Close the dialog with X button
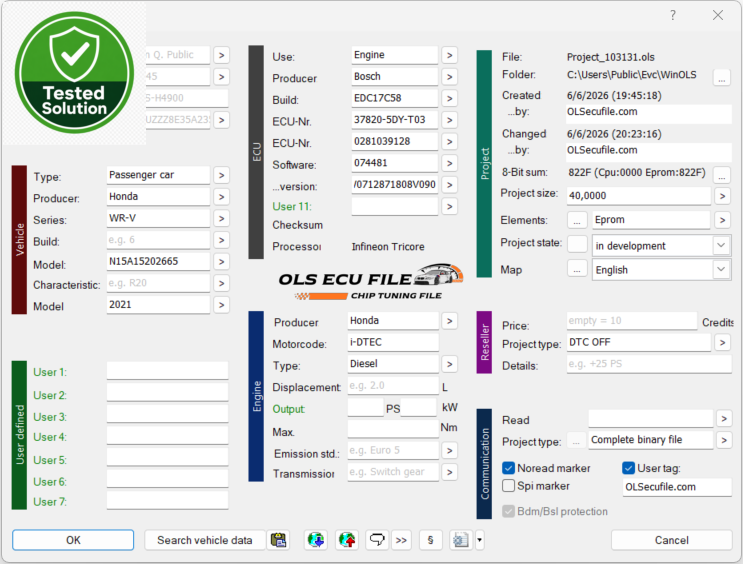This screenshot has height=564, width=743. 717,16
